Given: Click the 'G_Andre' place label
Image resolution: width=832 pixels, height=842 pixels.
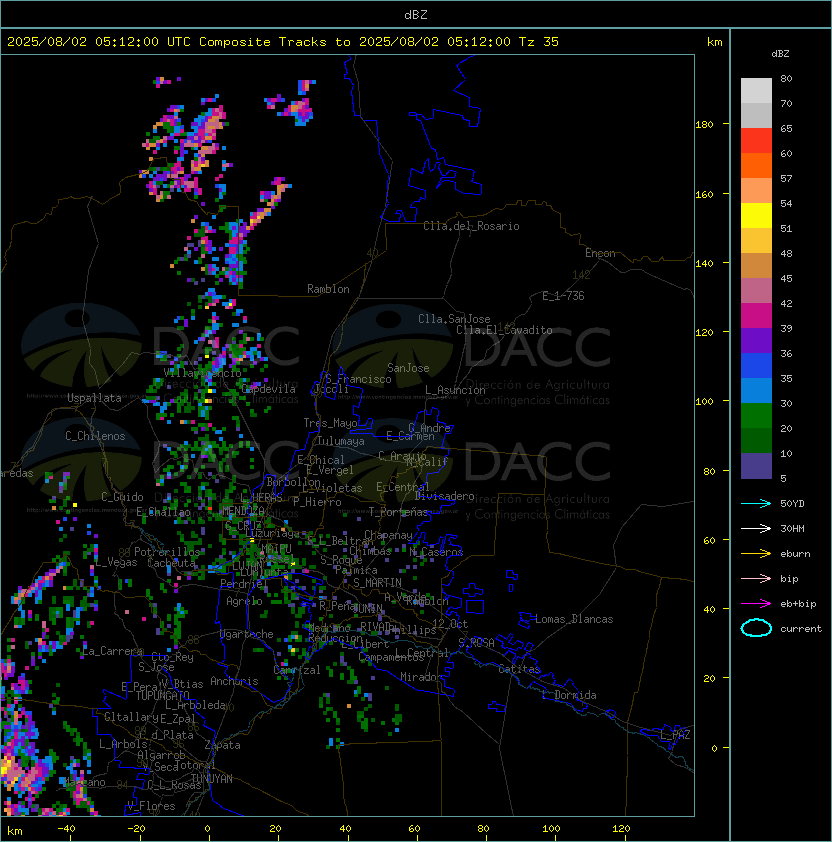Looking at the screenshot, I should coord(429,428).
